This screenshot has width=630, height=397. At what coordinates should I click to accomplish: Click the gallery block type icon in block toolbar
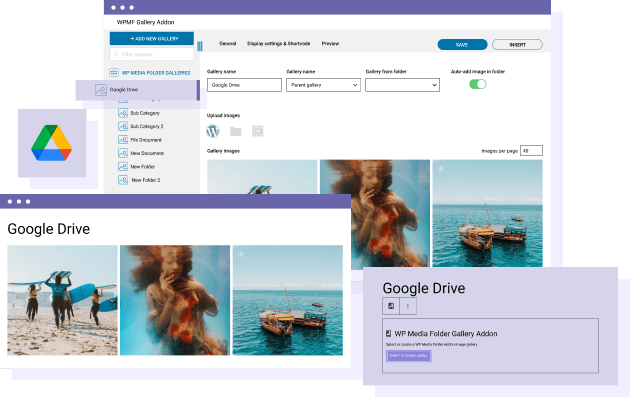391,306
